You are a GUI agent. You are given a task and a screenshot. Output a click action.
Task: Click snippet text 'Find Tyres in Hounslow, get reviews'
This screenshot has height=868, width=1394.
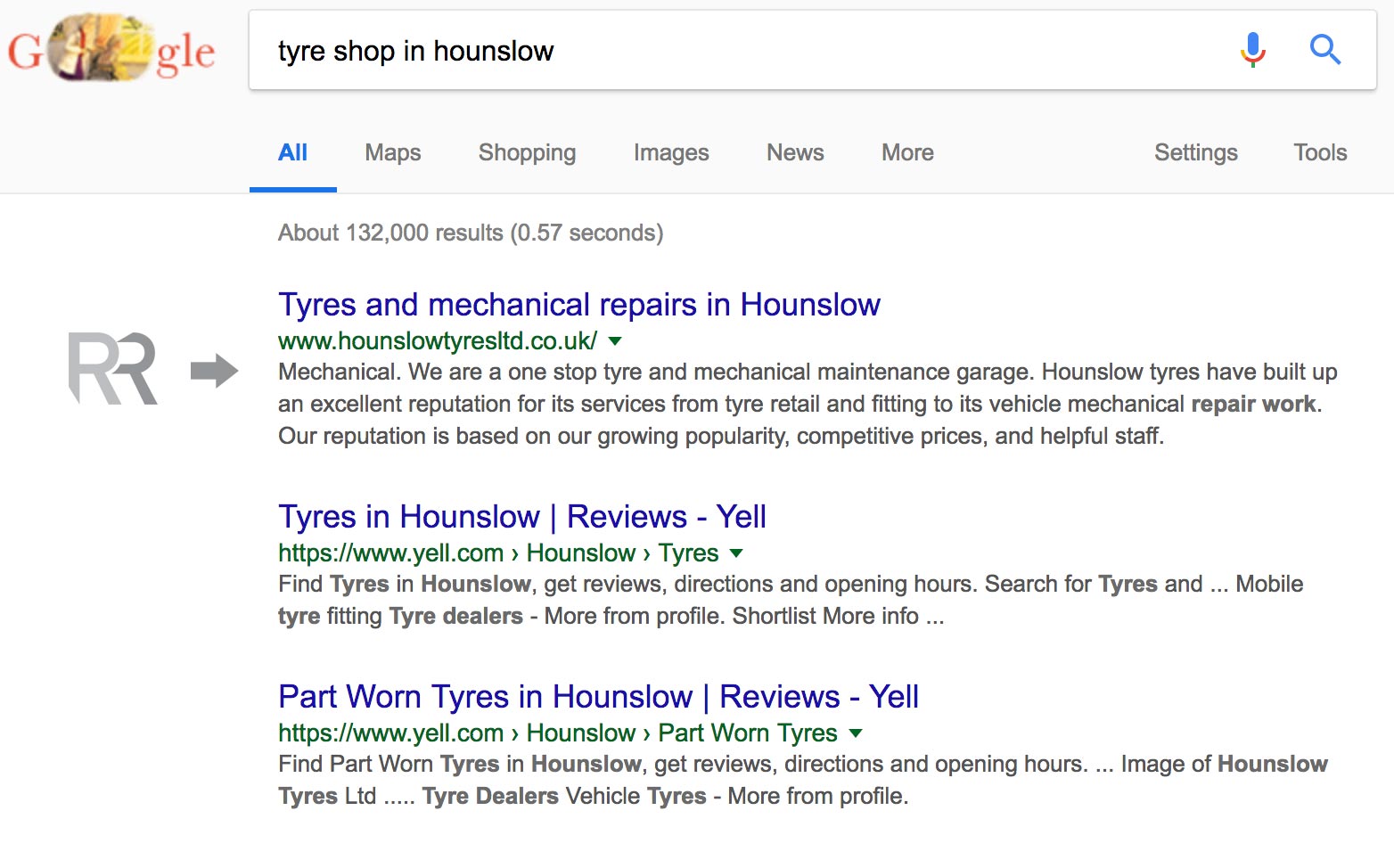(791, 600)
